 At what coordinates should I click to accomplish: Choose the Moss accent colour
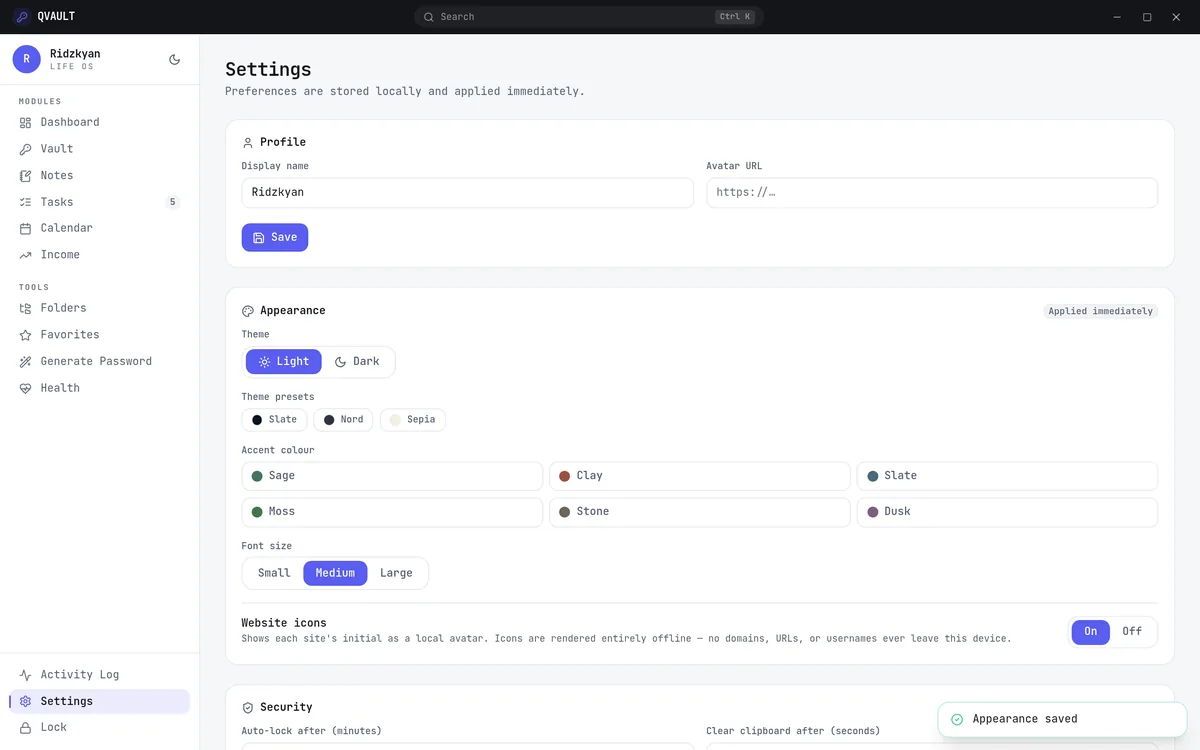(392, 512)
